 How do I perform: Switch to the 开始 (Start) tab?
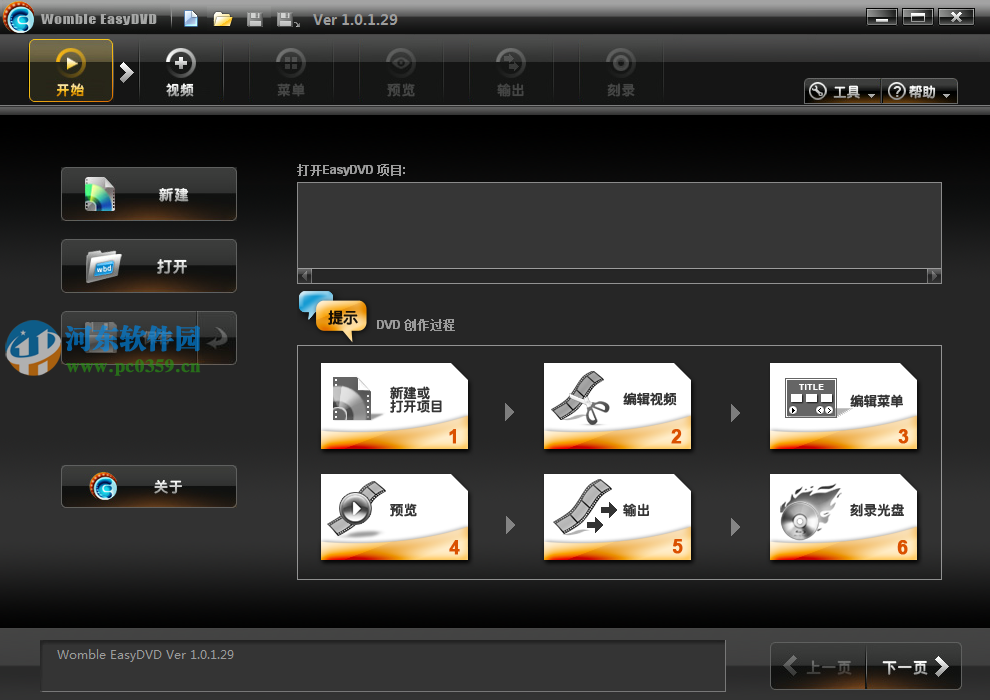(70, 70)
